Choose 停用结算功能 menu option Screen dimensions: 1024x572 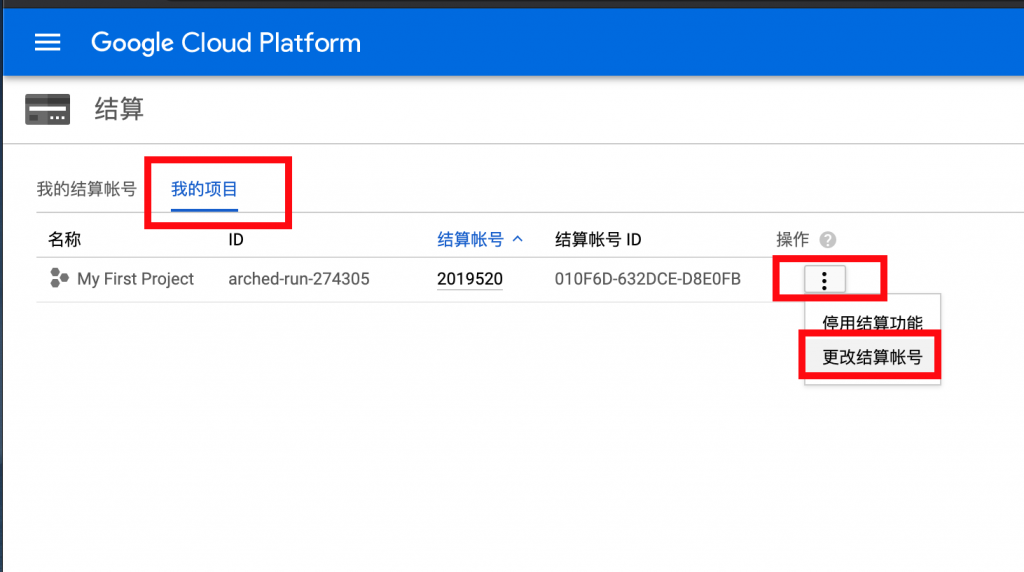(872, 322)
